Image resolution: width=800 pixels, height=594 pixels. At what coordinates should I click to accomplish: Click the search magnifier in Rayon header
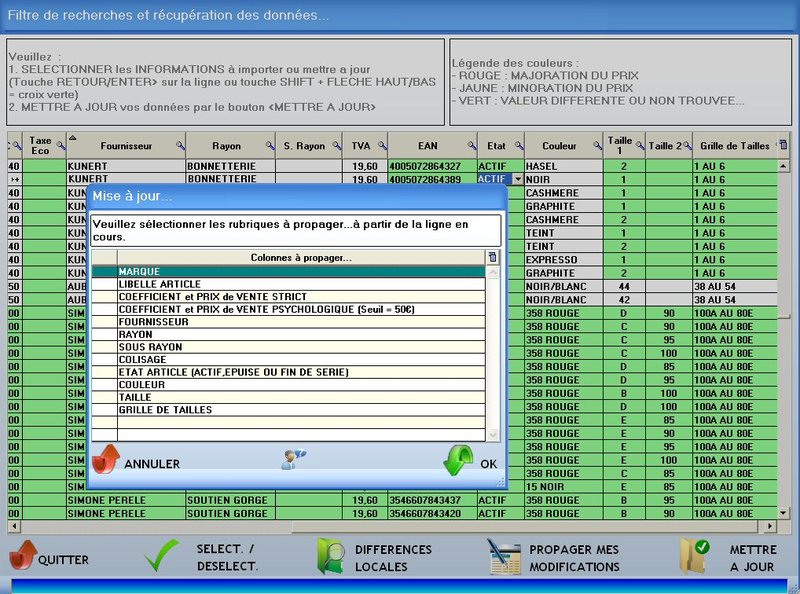(270, 145)
